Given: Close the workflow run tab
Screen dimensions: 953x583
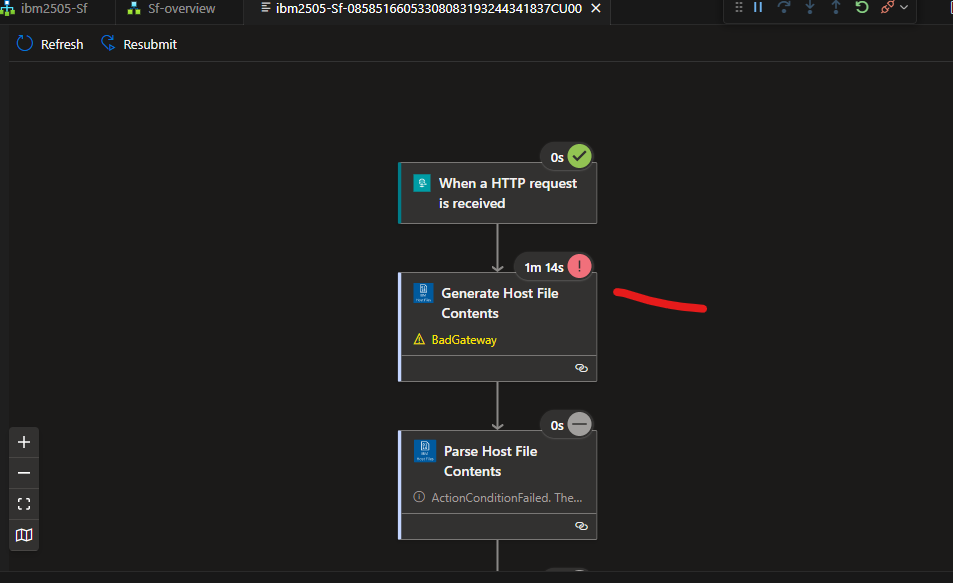Looking at the screenshot, I should 595,8.
